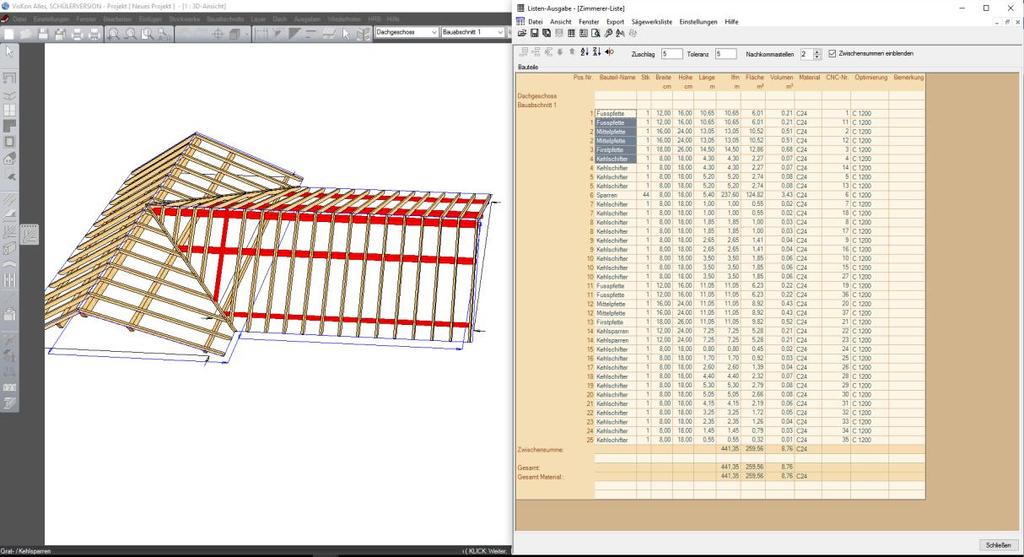Select the Firstpfette cell in position 3 row
This screenshot has height=557, width=1024.
coord(616,150)
